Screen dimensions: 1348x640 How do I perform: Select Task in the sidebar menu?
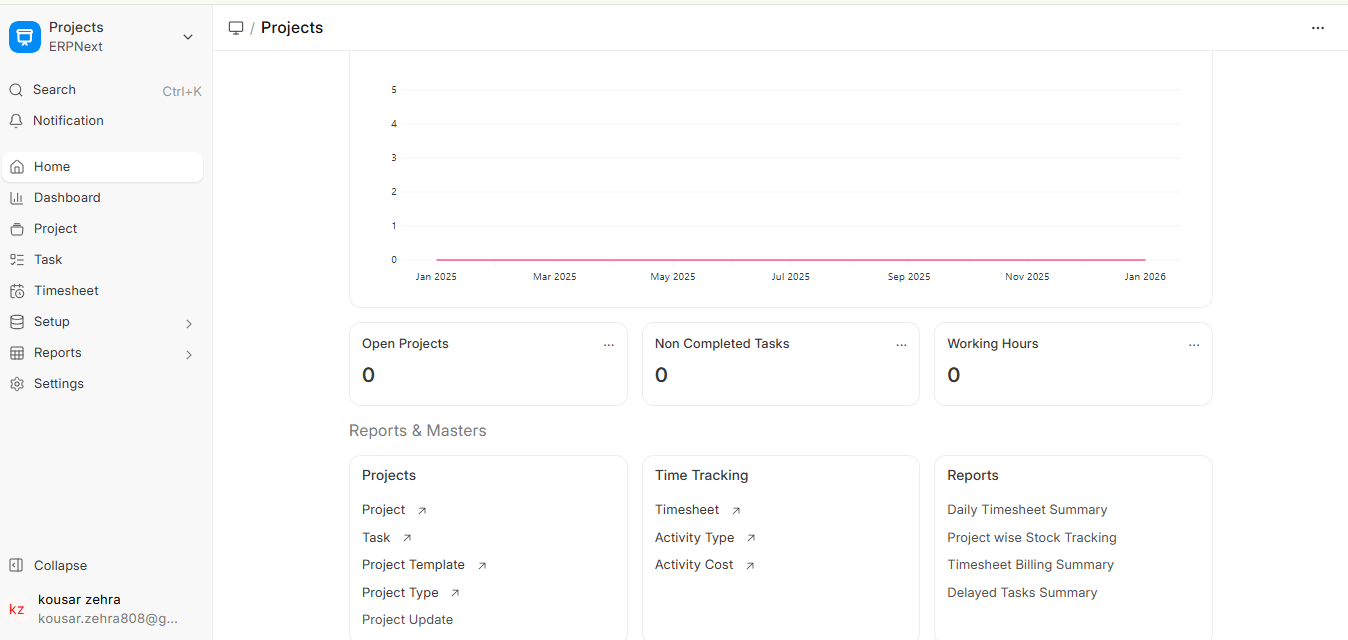tap(102, 260)
